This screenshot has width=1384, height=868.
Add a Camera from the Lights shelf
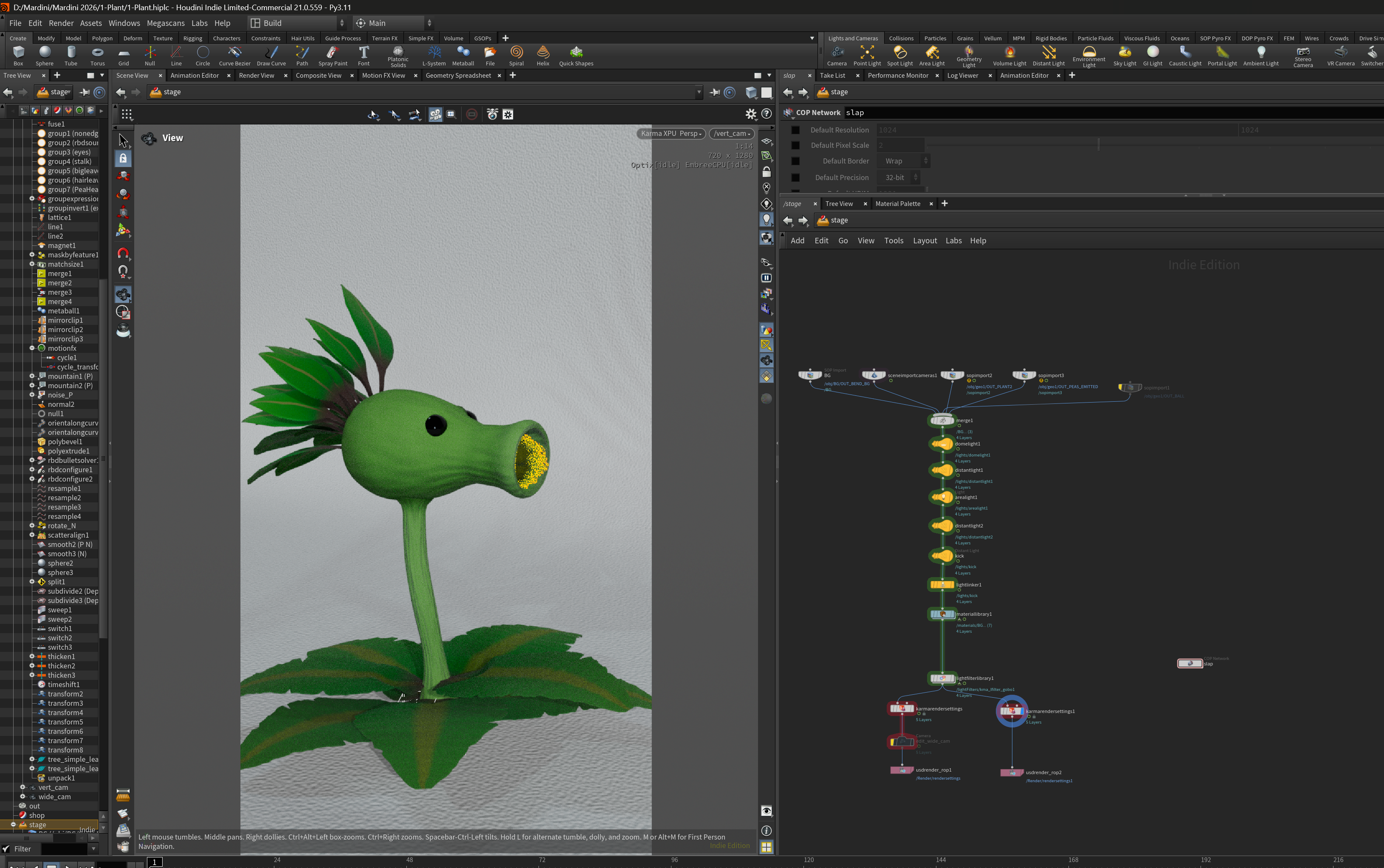pos(836,56)
